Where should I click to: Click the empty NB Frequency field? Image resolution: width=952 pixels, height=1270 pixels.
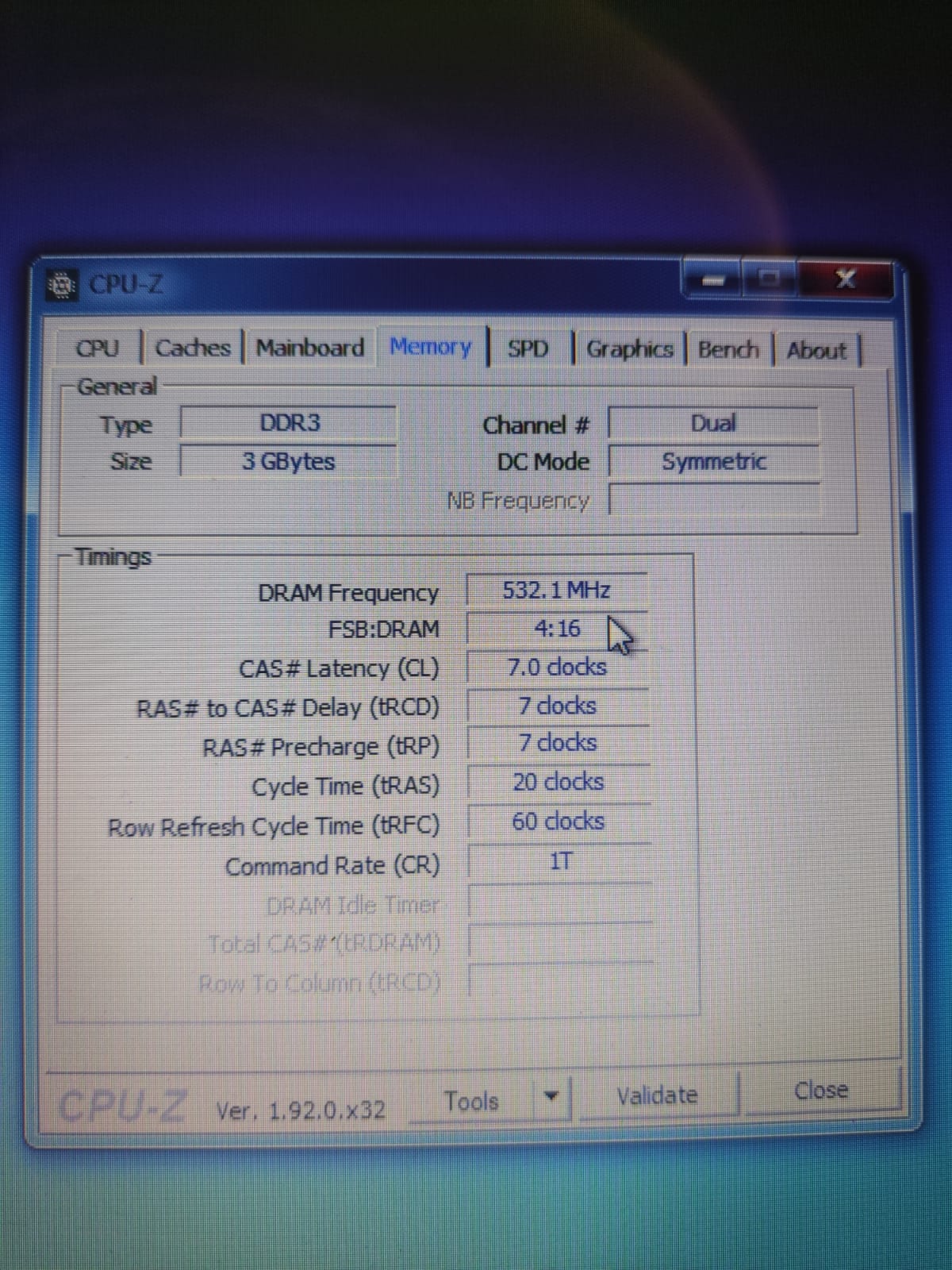click(x=714, y=499)
